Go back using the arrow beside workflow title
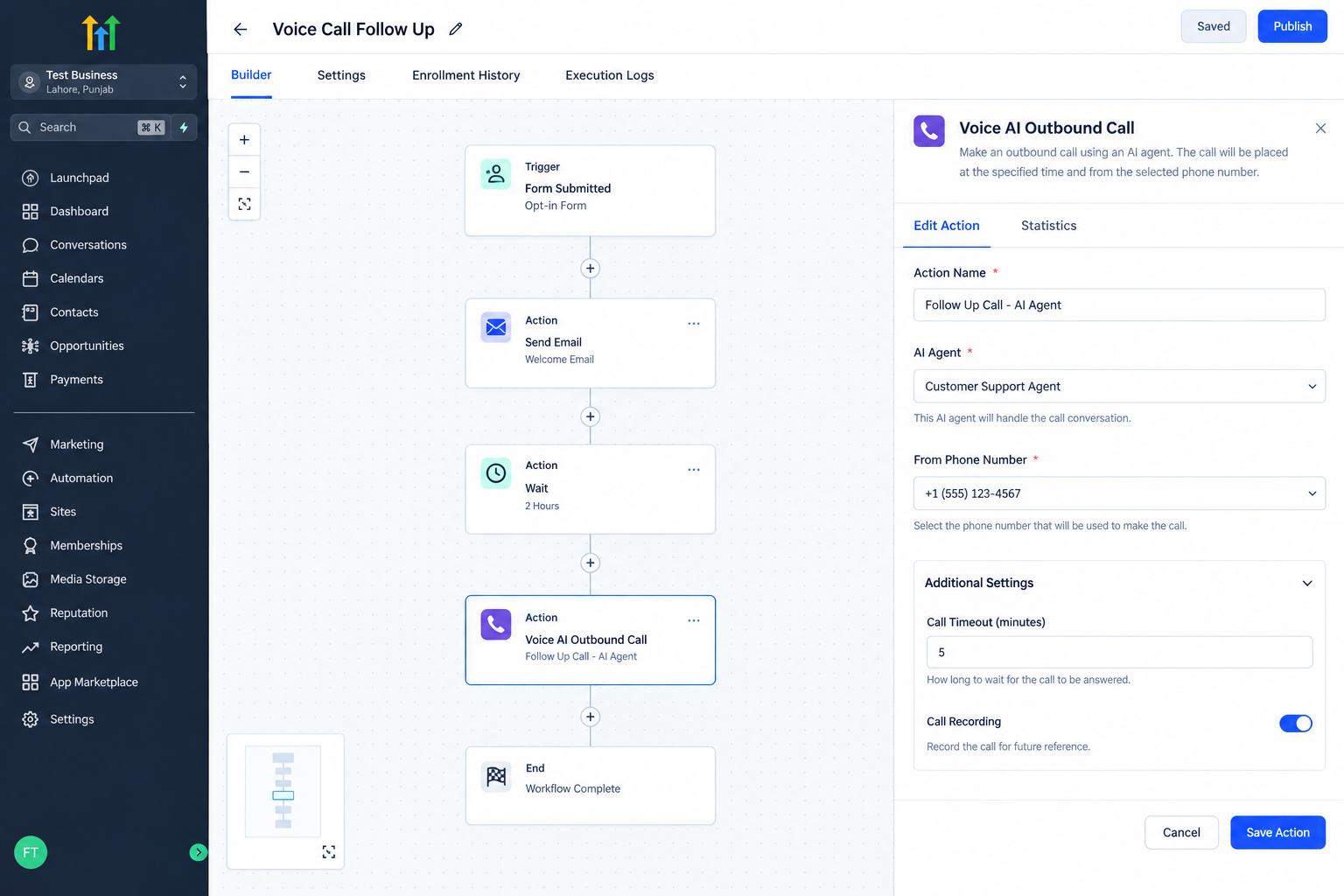Image resolution: width=1344 pixels, height=896 pixels. (241, 30)
